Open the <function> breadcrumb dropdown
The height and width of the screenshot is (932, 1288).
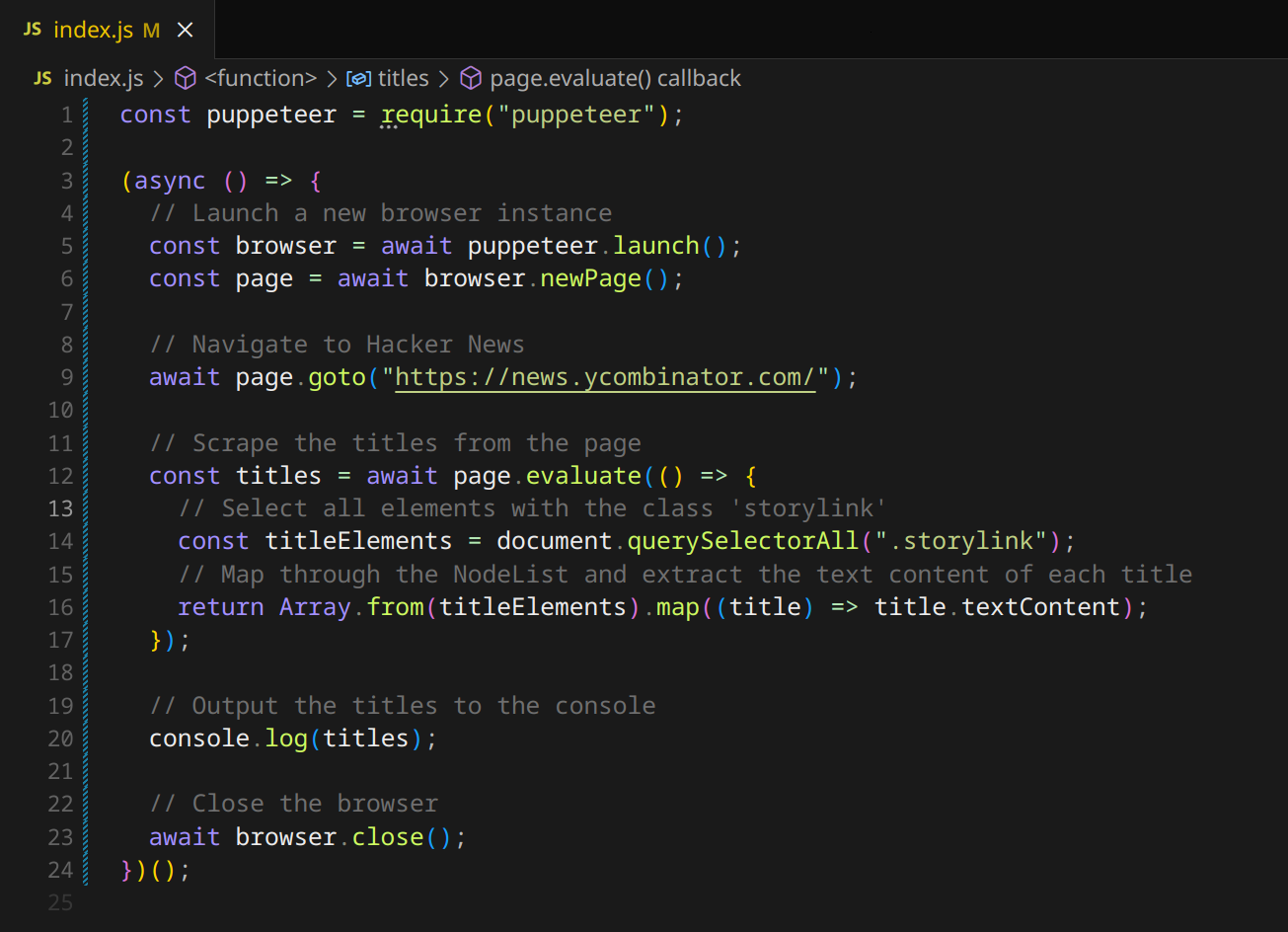261,79
